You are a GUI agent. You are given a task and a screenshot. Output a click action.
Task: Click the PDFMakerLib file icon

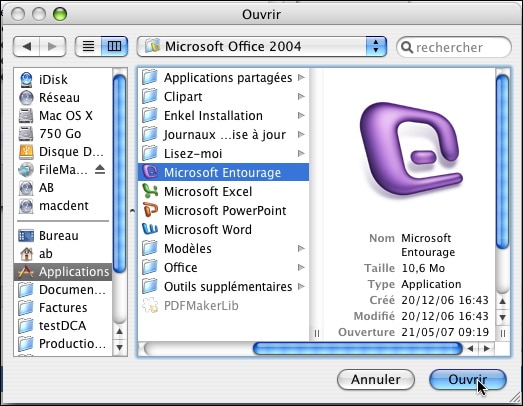150,305
